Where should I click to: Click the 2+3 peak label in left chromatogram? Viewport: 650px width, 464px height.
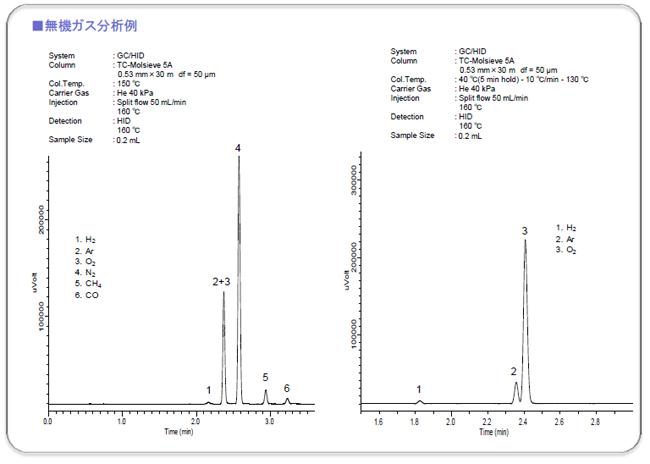tap(221, 282)
